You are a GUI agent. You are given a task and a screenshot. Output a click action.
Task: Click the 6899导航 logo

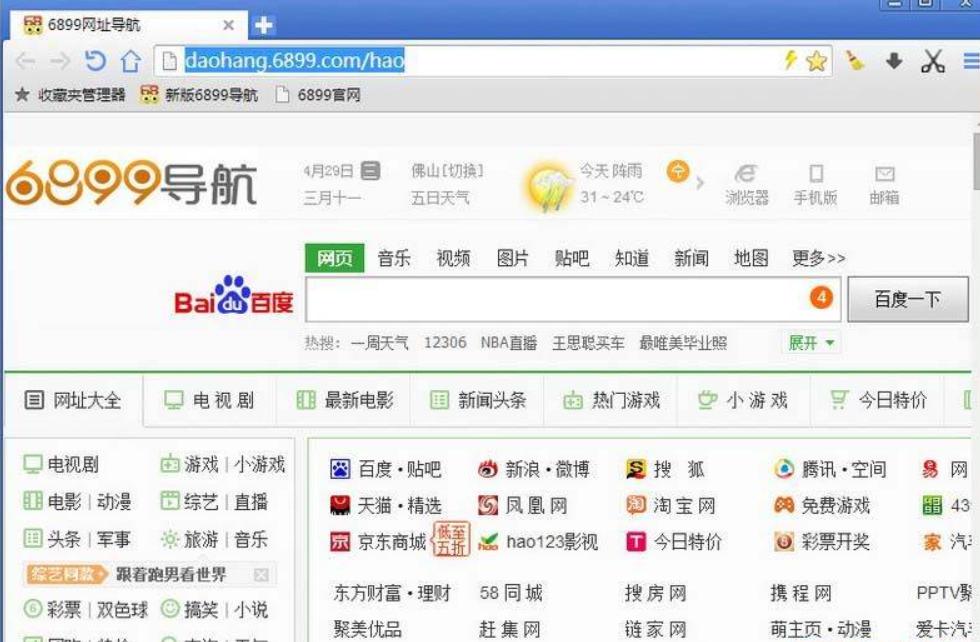click(131, 183)
